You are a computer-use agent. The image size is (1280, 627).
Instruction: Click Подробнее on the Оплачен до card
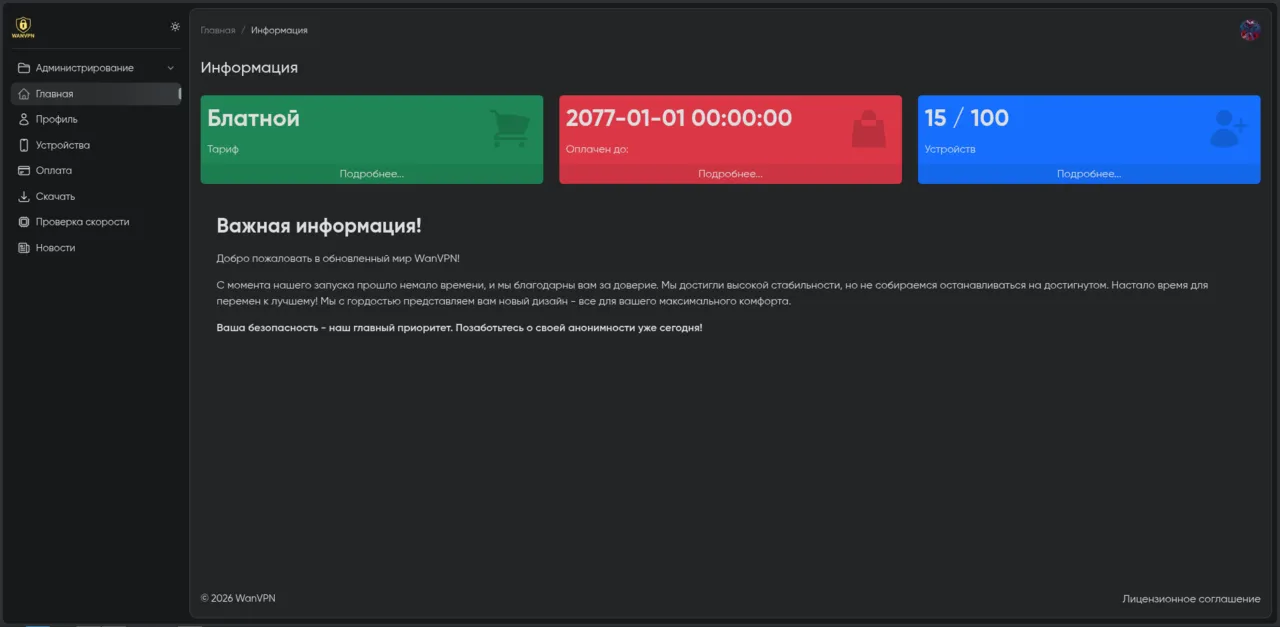730,174
